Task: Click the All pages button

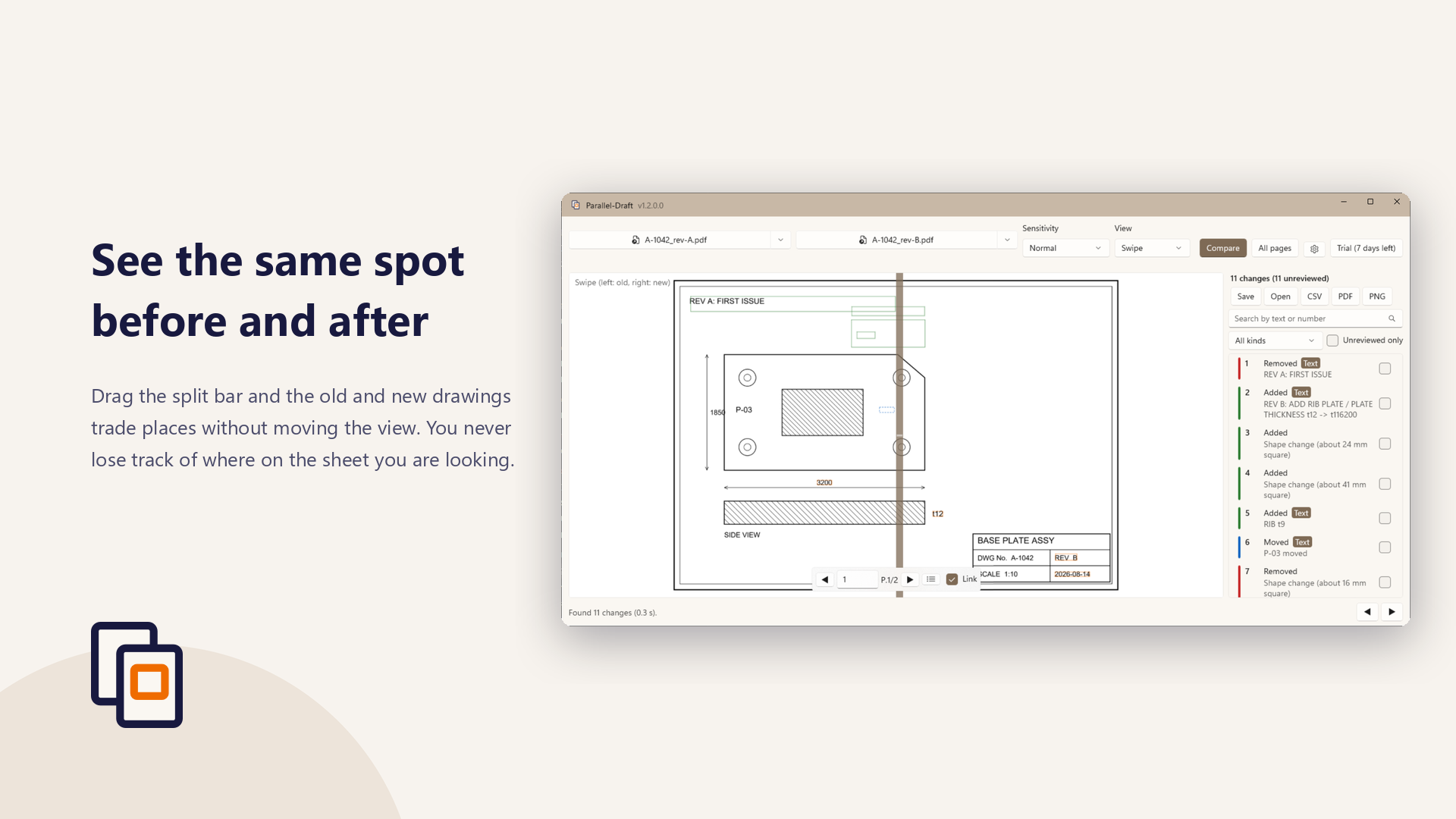Action: point(1275,248)
